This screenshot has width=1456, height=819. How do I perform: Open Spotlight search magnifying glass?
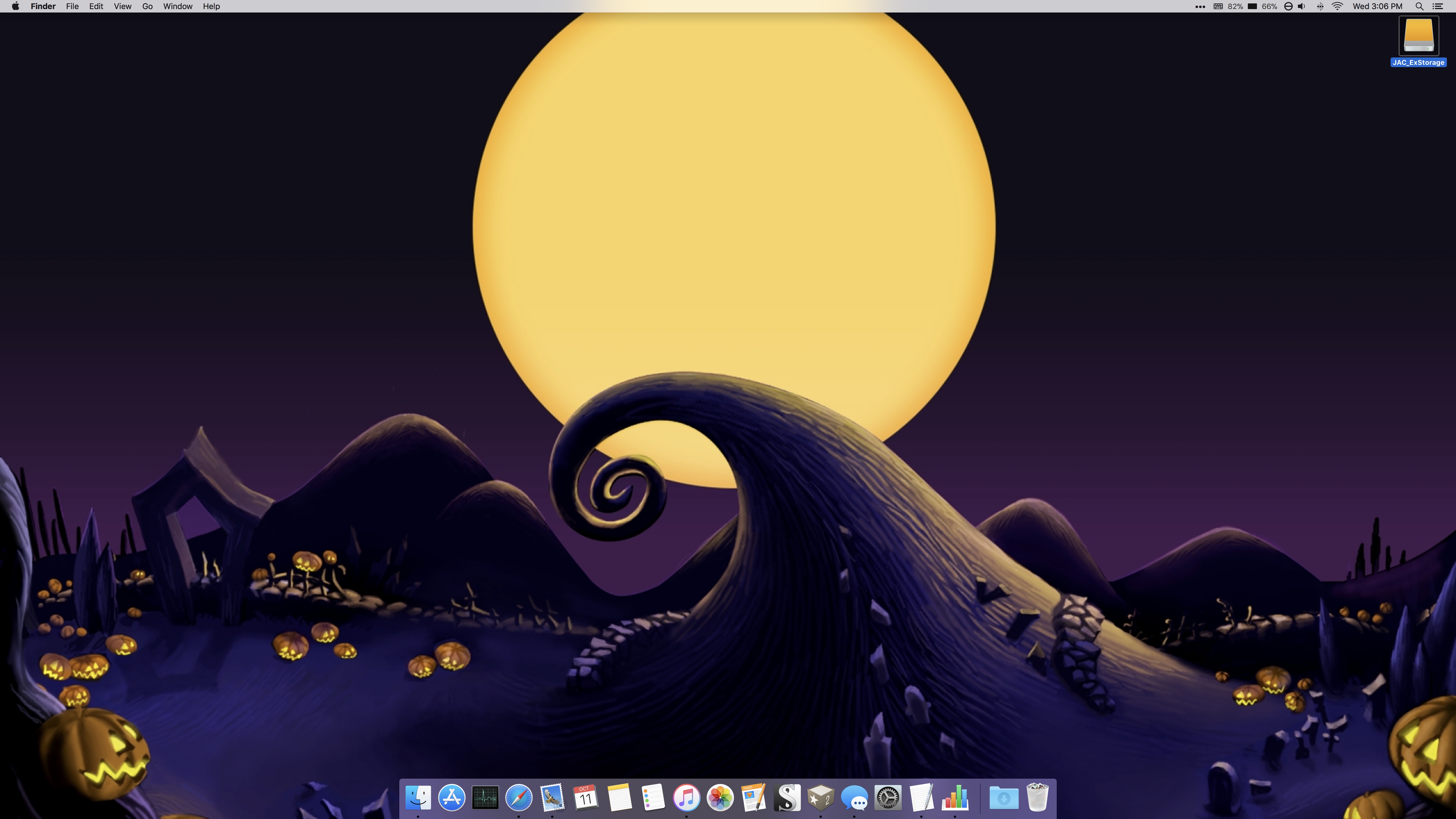1419,6
